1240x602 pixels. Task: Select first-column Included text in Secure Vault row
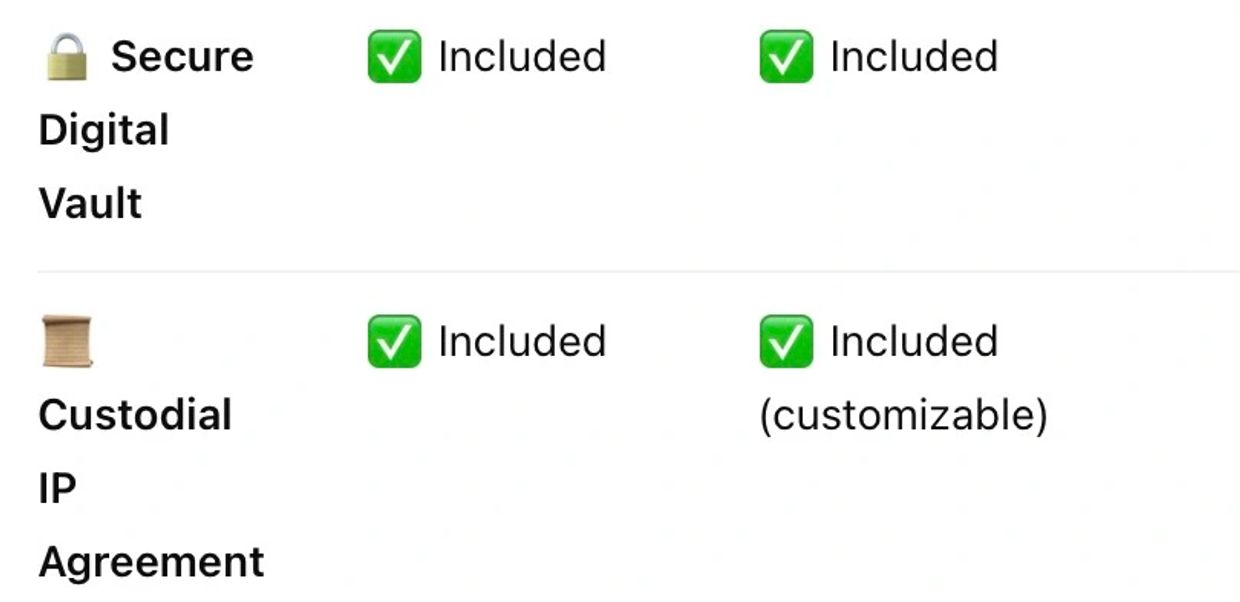(x=522, y=57)
